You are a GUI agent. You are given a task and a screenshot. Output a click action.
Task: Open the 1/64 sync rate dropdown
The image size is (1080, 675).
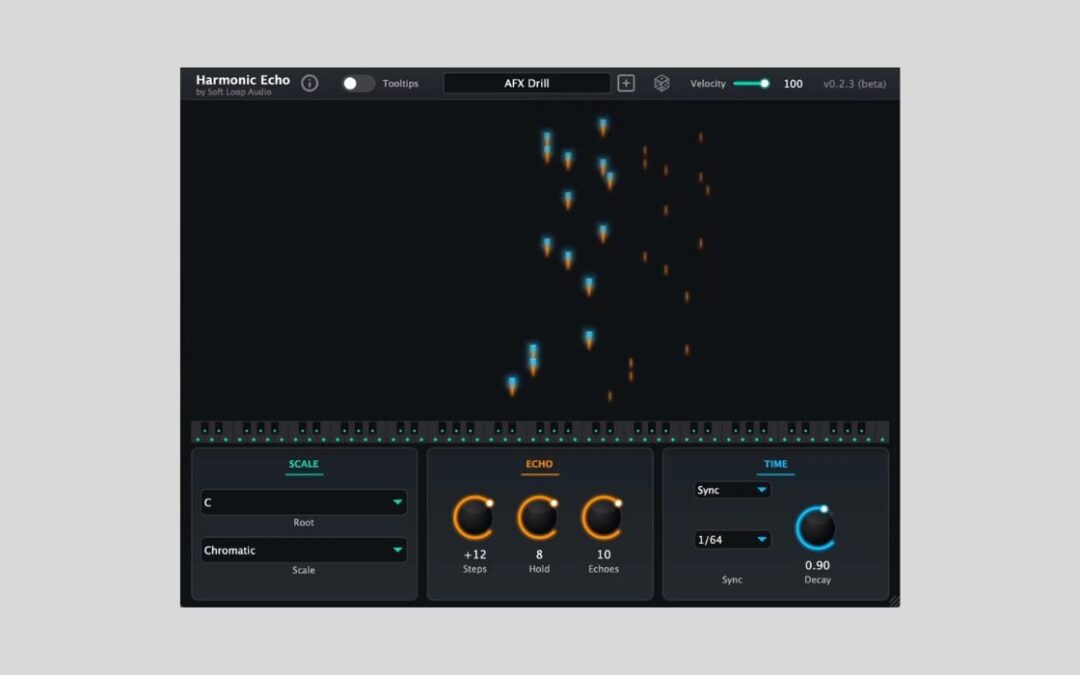732,539
